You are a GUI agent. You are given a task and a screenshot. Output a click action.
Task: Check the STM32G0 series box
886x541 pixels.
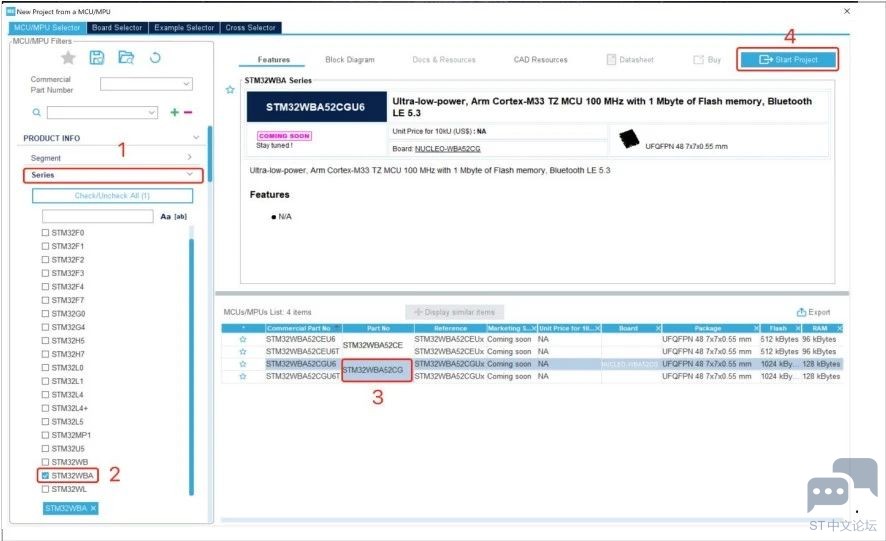[x=45, y=314]
